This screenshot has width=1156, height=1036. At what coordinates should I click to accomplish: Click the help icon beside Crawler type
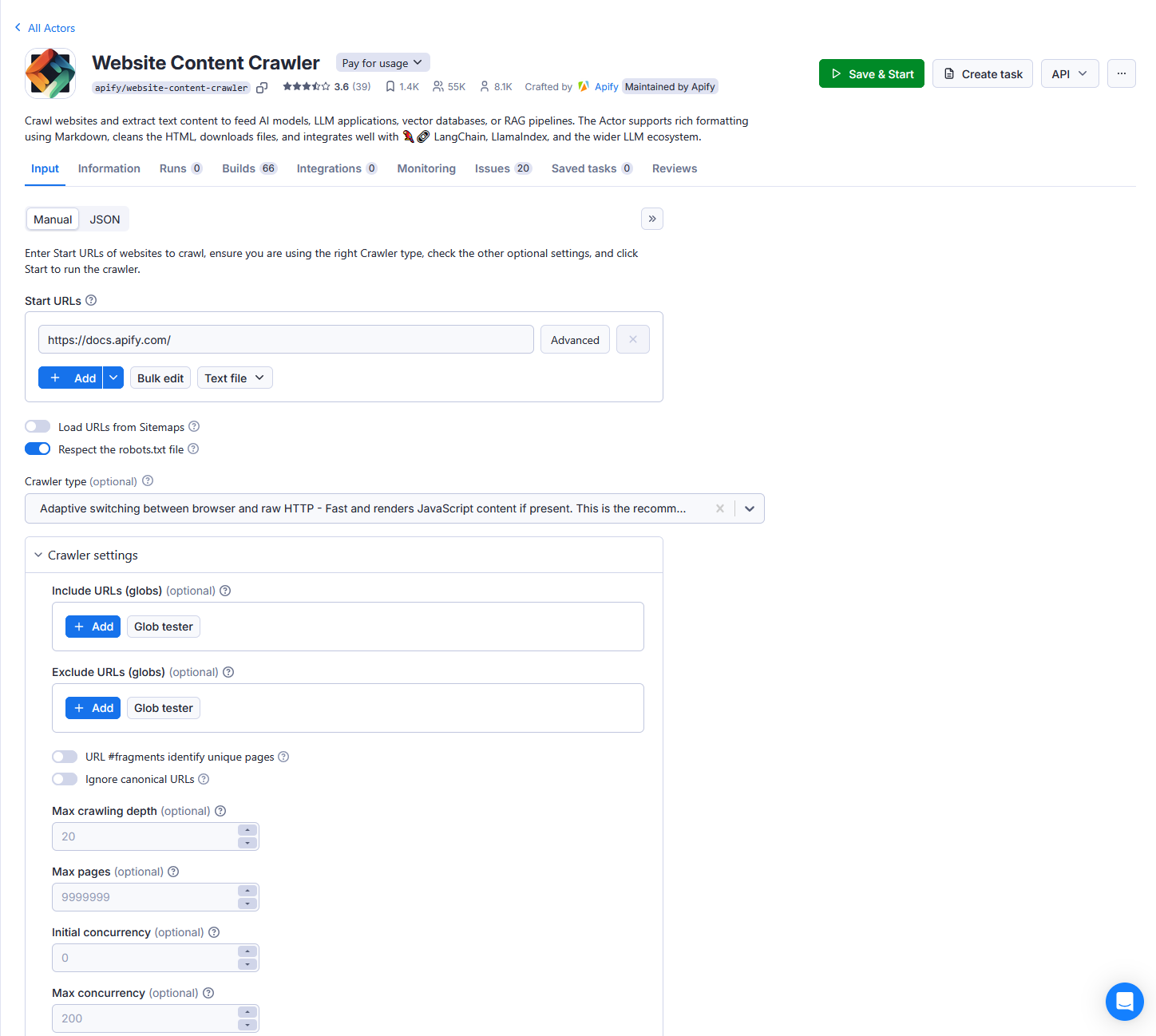tap(148, 481)
